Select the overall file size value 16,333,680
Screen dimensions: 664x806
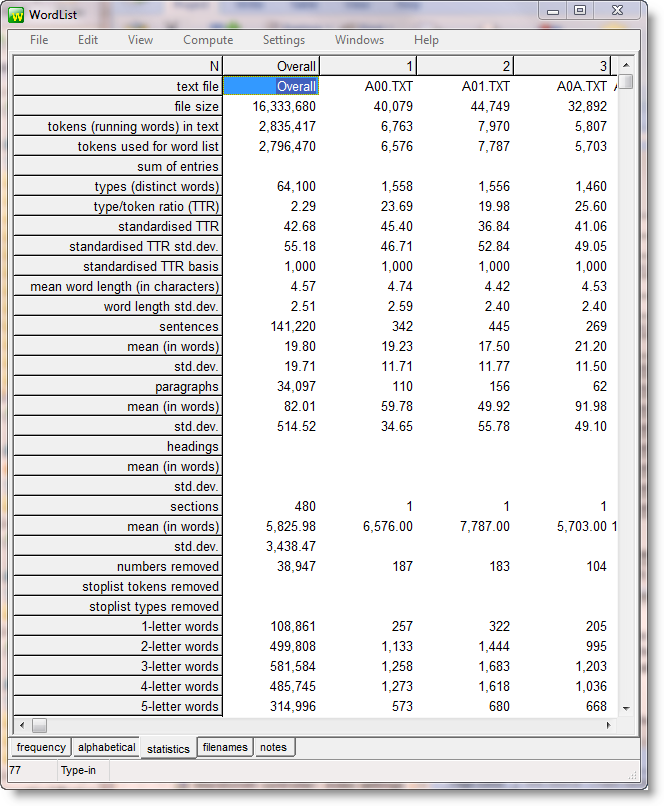coord(284,106)
